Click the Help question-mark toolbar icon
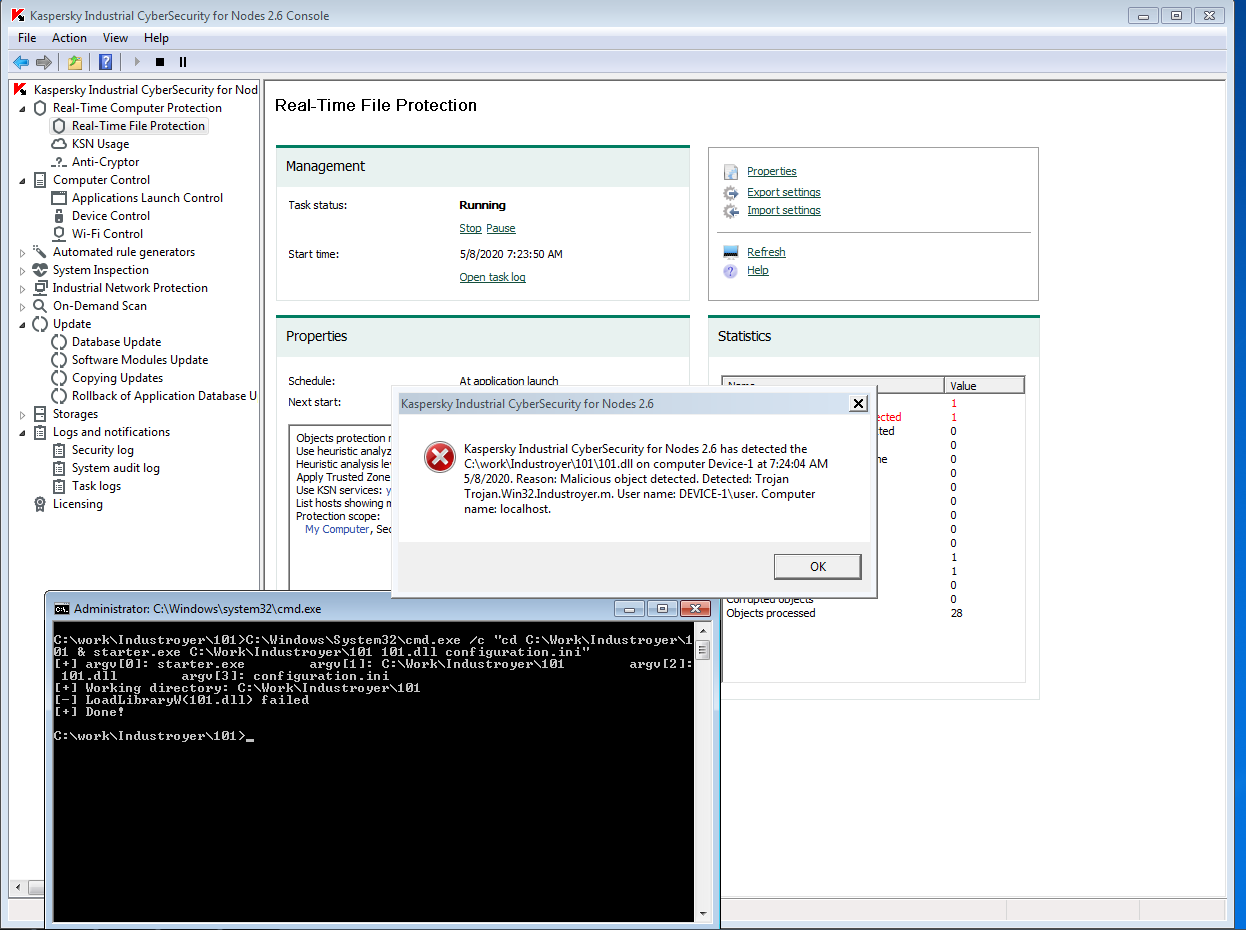The width and height of the screenshot is (1246, 930). (x=105, y=62)
